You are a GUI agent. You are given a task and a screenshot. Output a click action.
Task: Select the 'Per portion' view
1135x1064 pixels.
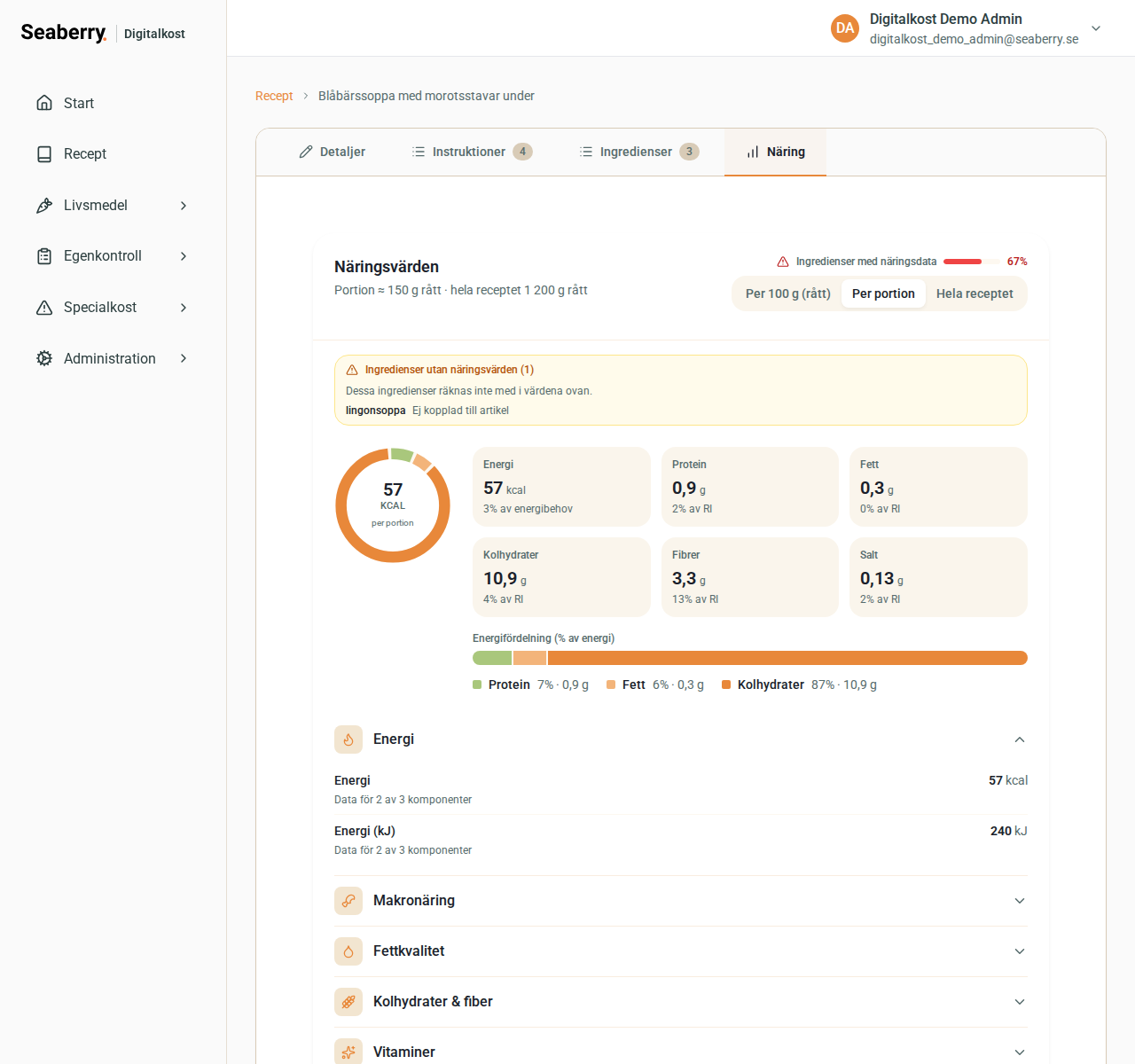[883, 293]
